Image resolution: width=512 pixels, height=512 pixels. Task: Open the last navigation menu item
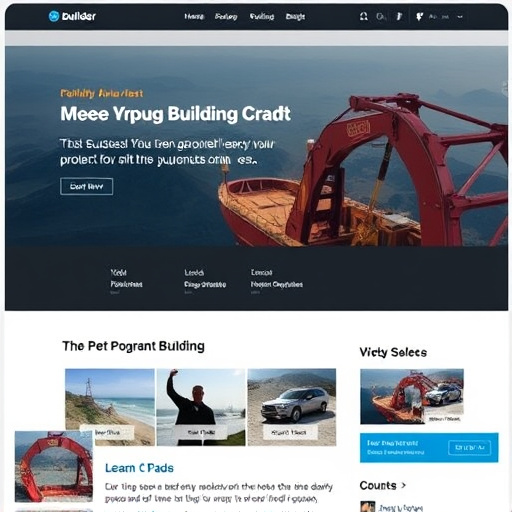(295, 16)
